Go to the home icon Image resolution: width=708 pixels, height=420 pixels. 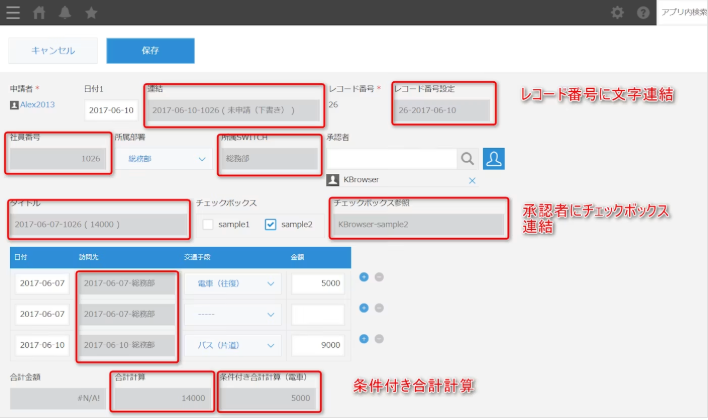pyautogui.click(x=39, y=12)
